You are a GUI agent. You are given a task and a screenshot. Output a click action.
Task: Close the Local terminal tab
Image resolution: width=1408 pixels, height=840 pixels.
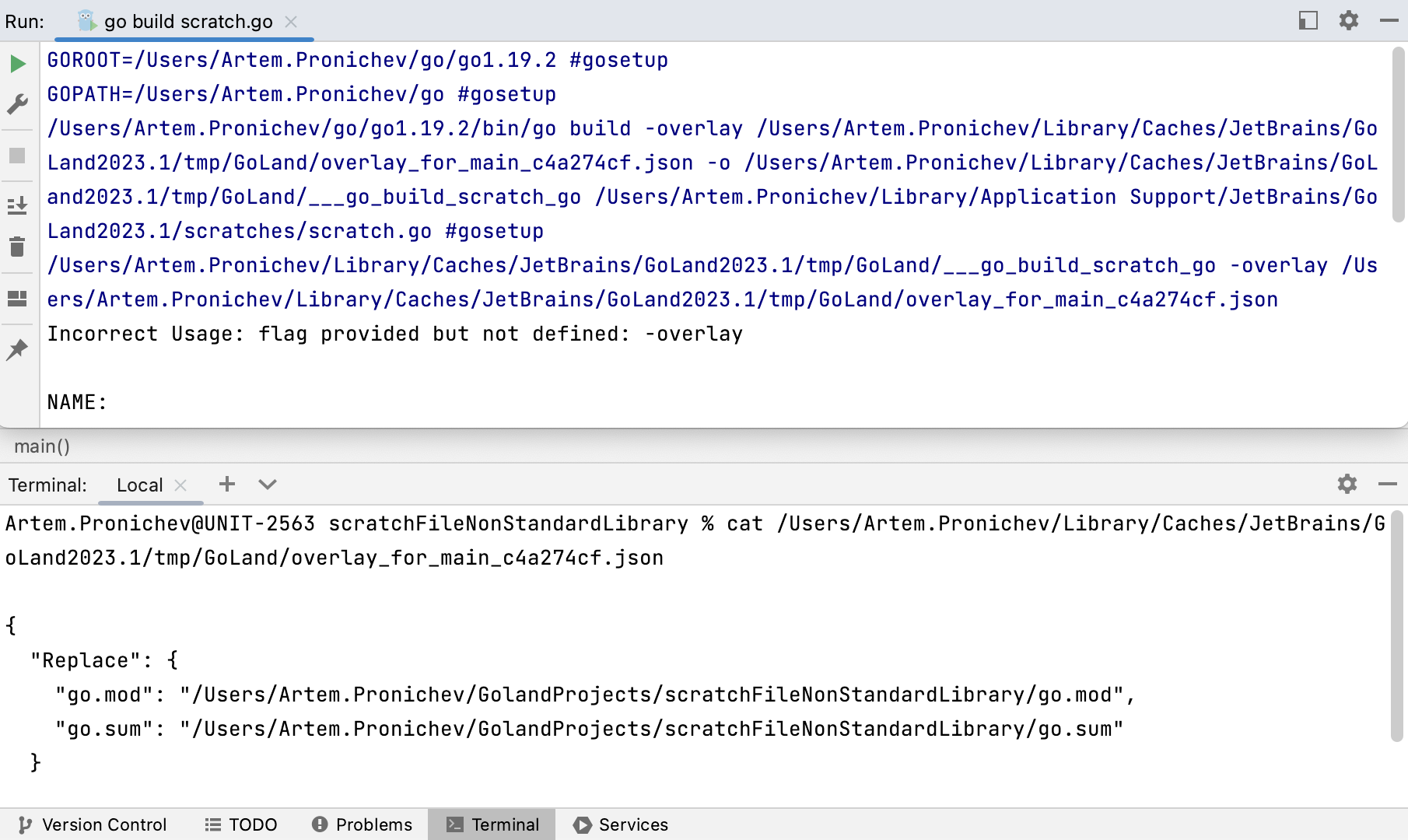point(180,485)
